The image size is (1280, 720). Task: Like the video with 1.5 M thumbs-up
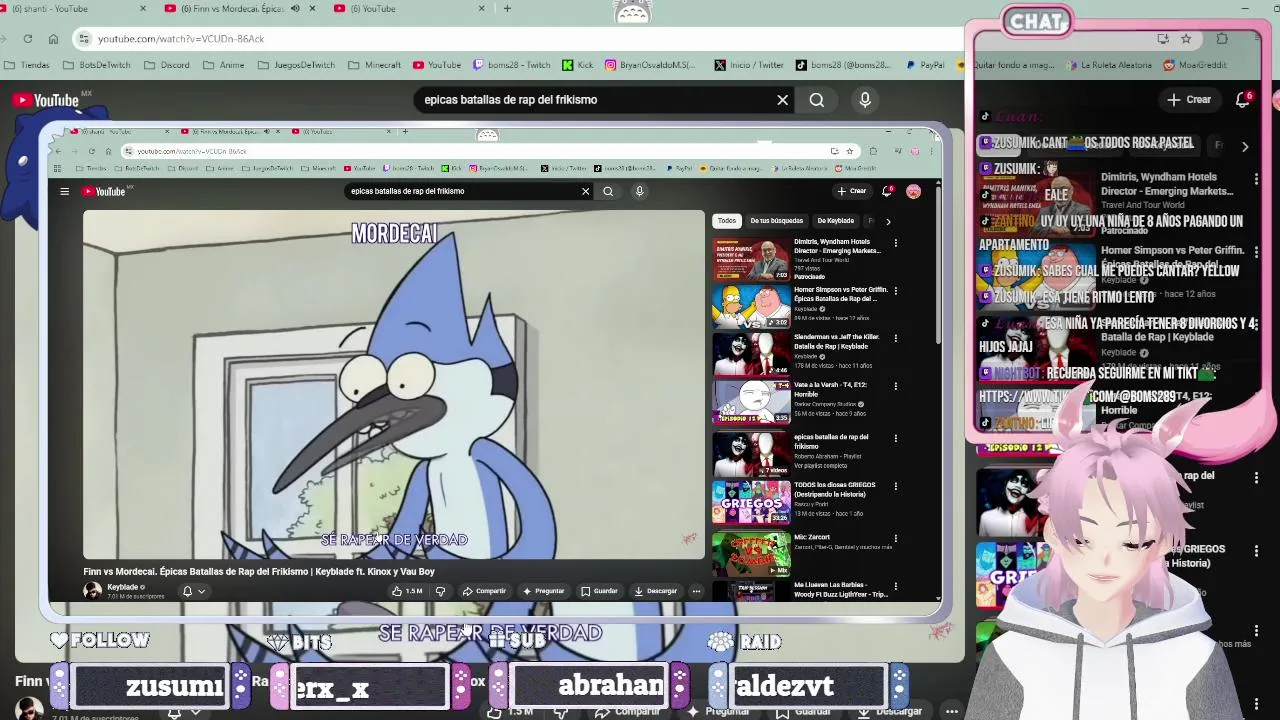point(407,591)
